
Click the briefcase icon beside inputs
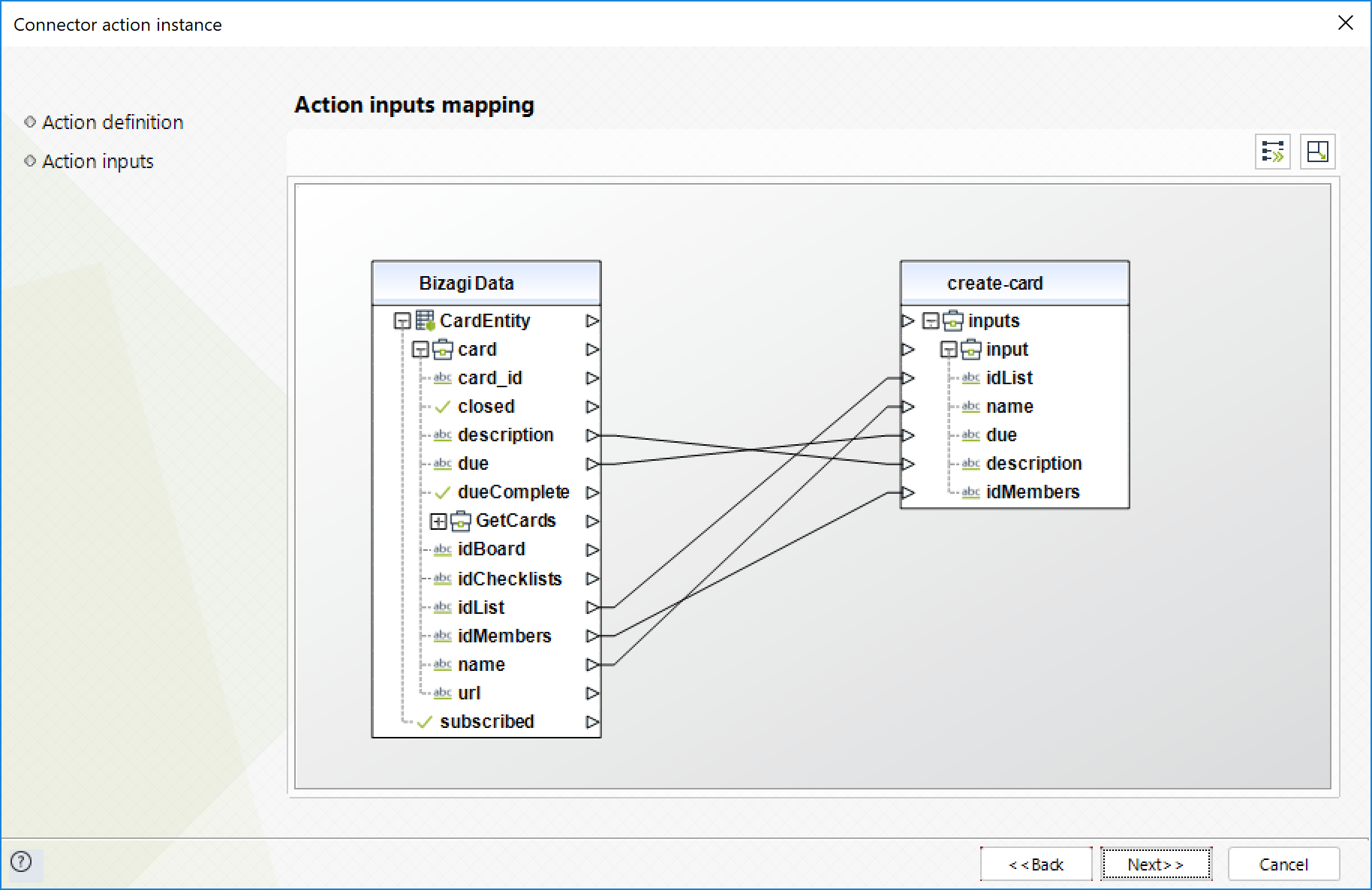coord(953,320)
